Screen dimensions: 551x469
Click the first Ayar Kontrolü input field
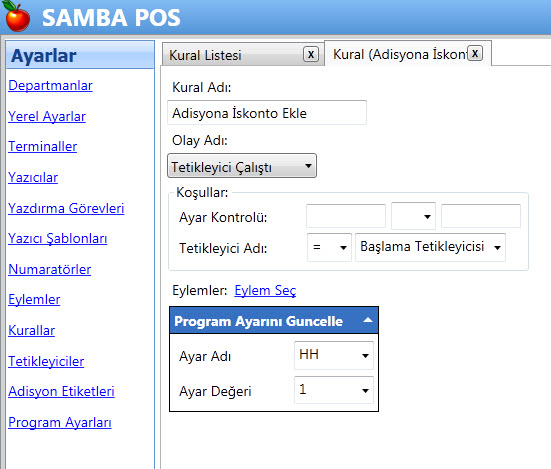pos(346,216)
